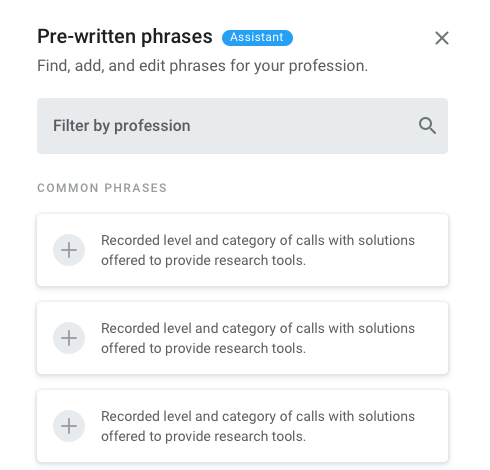Click the "Filter by profession" placeholder text
Screen dimensions: 490x470
pos(122,126)
